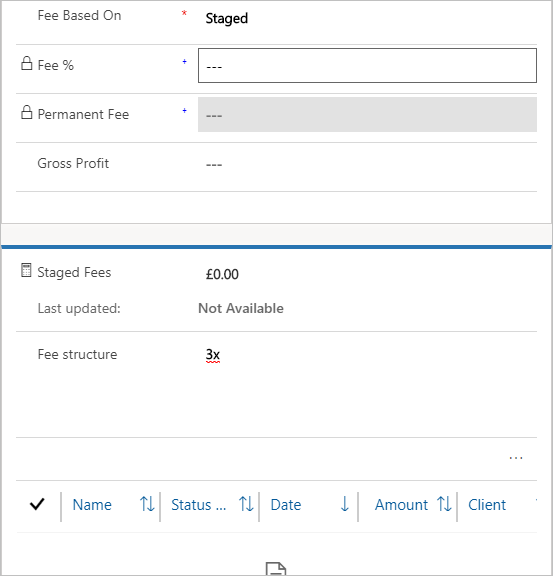This screenshot has width=553, height=576.
Task: Click the greyed Permanent Fee field
Action: (367, 115)
